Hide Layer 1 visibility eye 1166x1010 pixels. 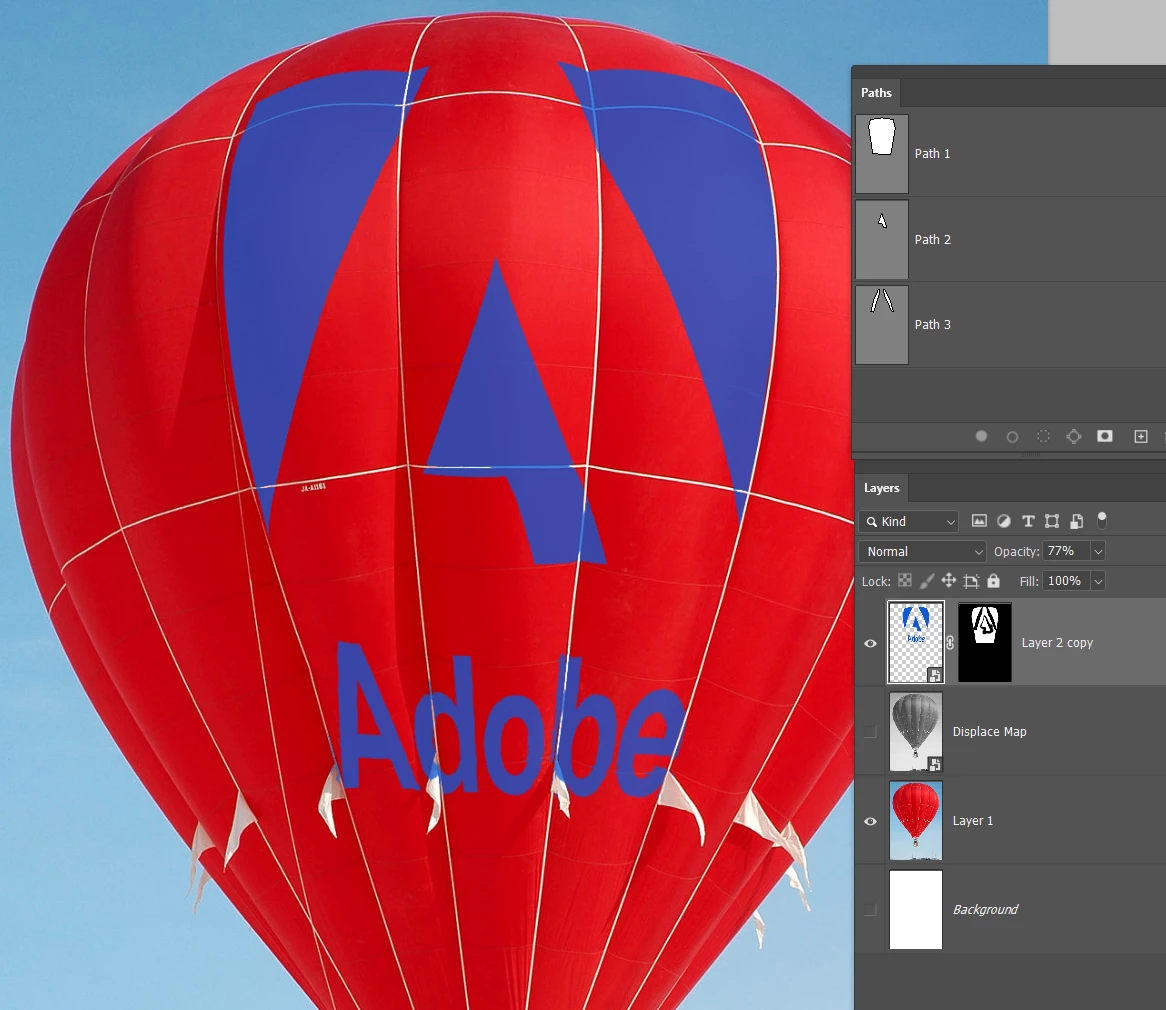click(870, 821)
